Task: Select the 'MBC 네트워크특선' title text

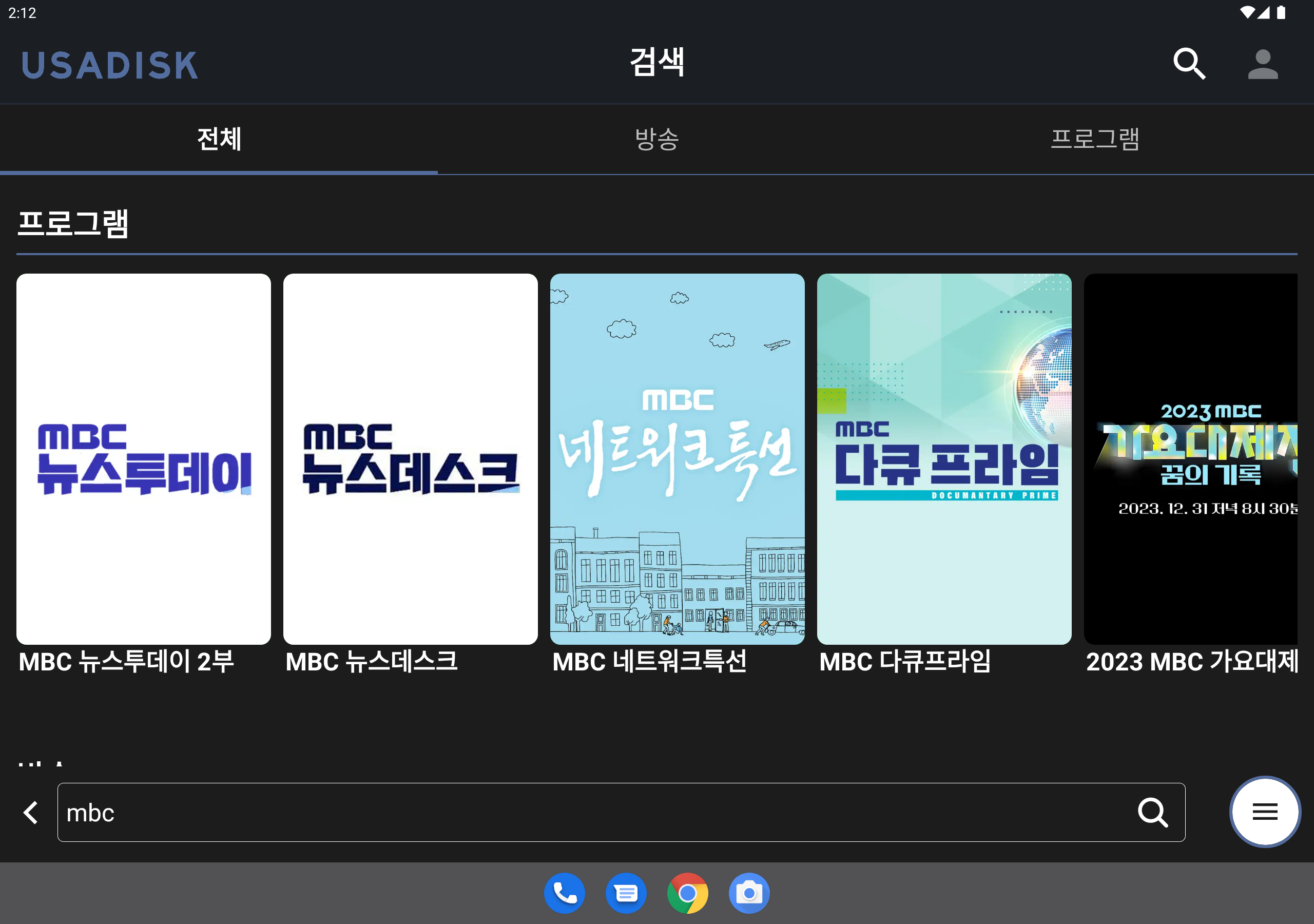Action: (x=650, y=662)
